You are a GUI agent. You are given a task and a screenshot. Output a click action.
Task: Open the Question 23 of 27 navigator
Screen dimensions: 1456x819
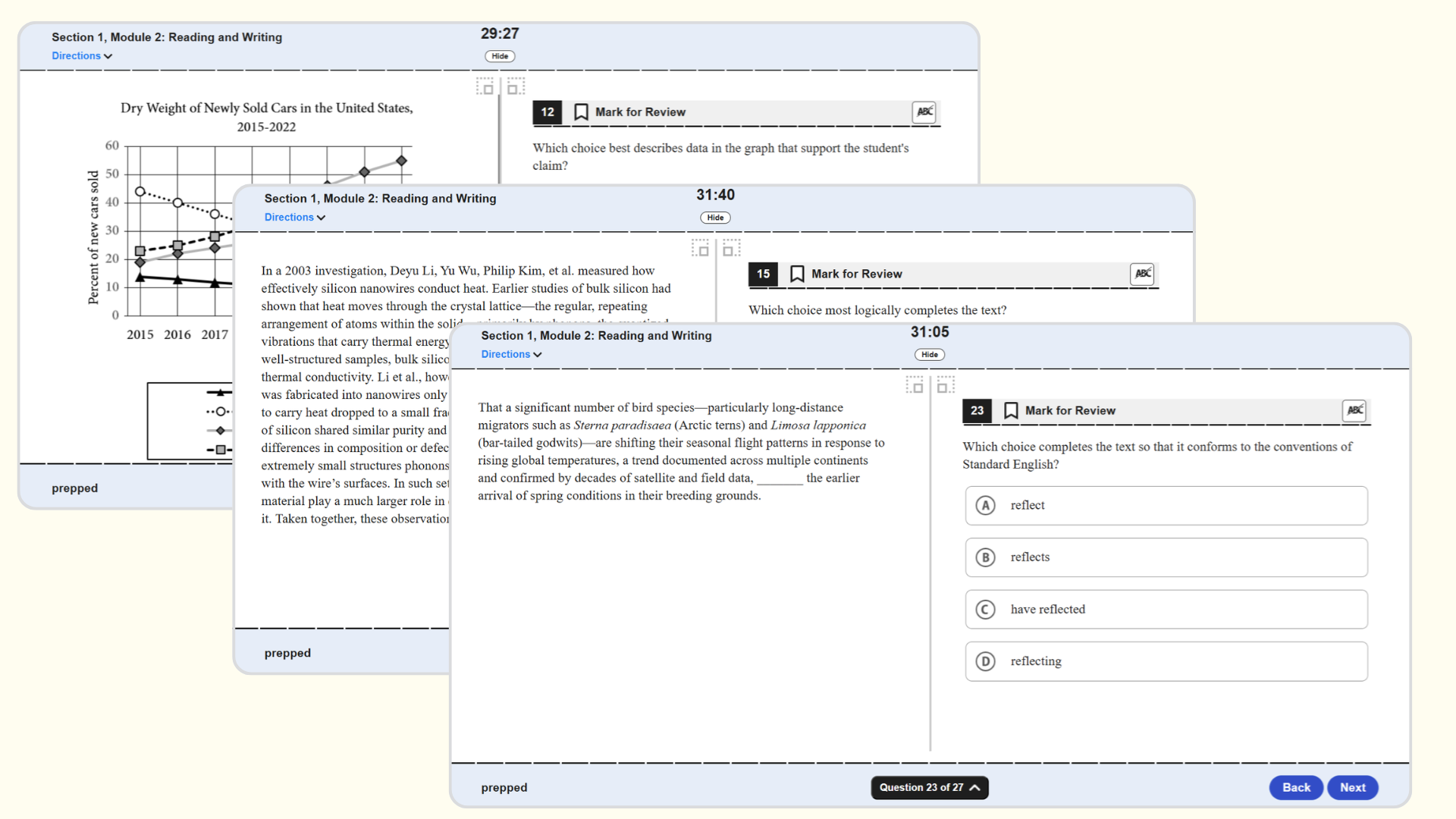coord(929,787)
